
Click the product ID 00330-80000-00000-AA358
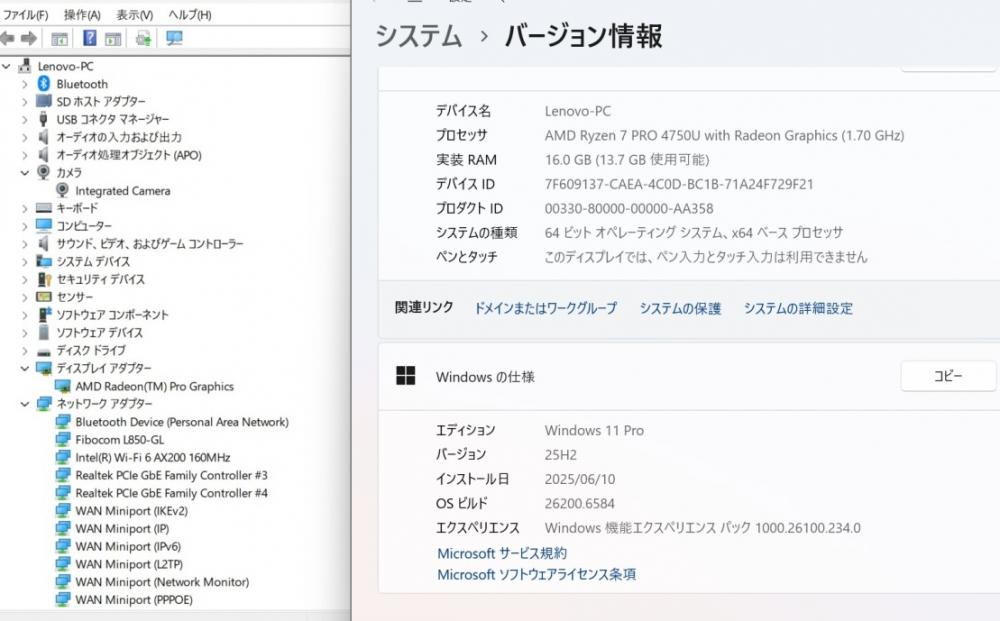(629, 209)
